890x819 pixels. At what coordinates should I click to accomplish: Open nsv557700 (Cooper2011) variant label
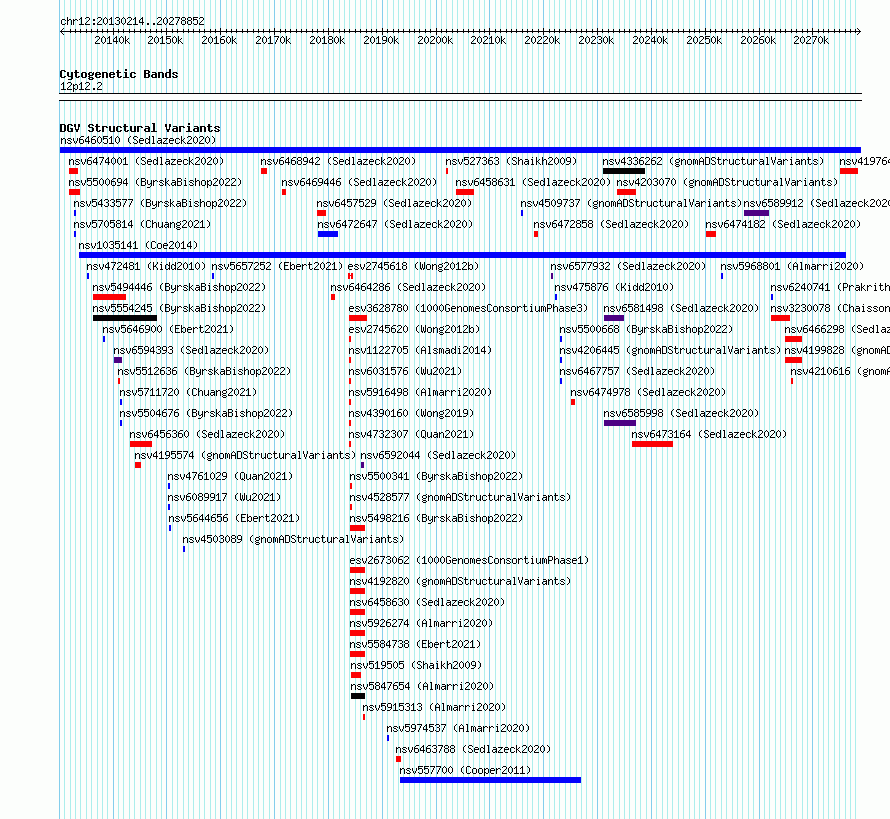465,770
